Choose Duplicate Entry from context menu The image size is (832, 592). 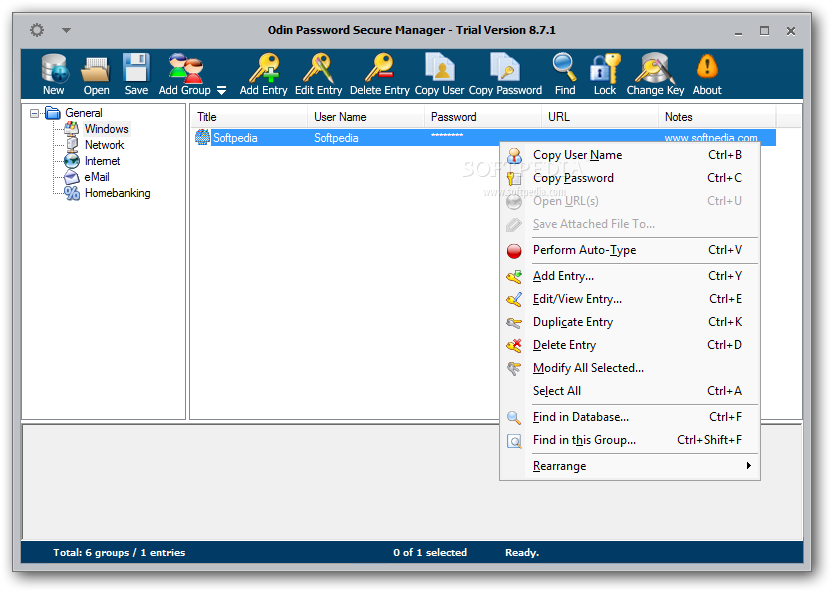click(630, 322)
